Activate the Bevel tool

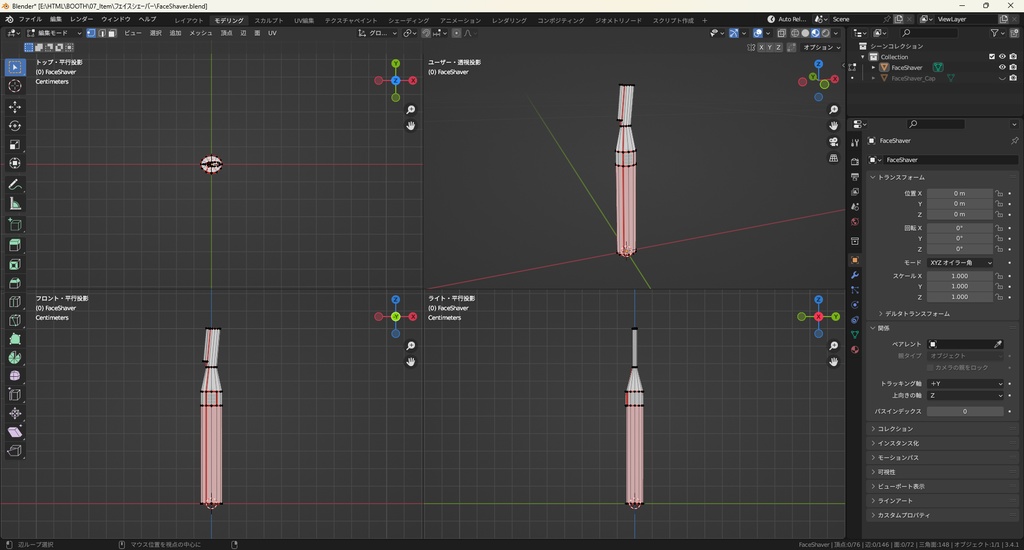(15, 283)
